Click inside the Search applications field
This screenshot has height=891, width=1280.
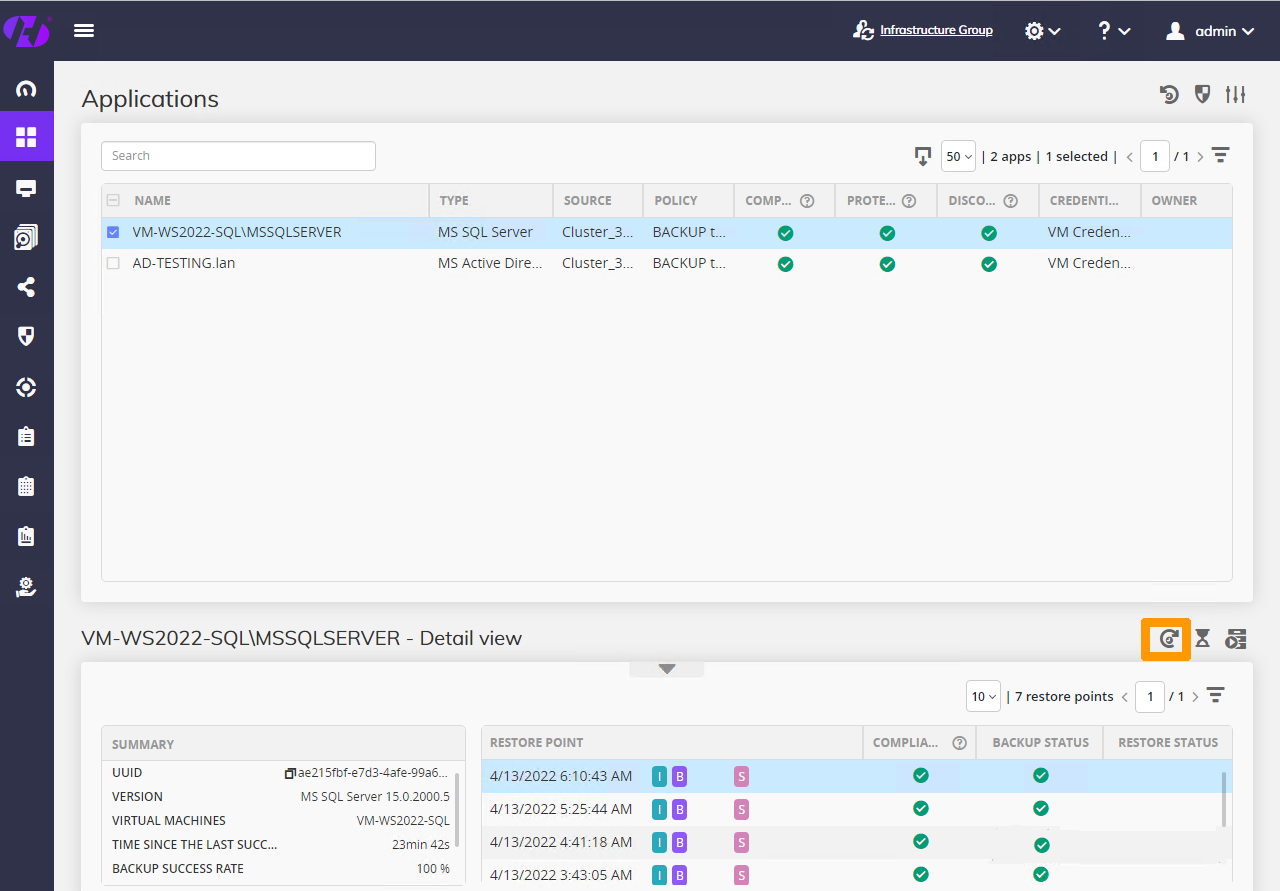pyautogui.click(x=238, y=156)
